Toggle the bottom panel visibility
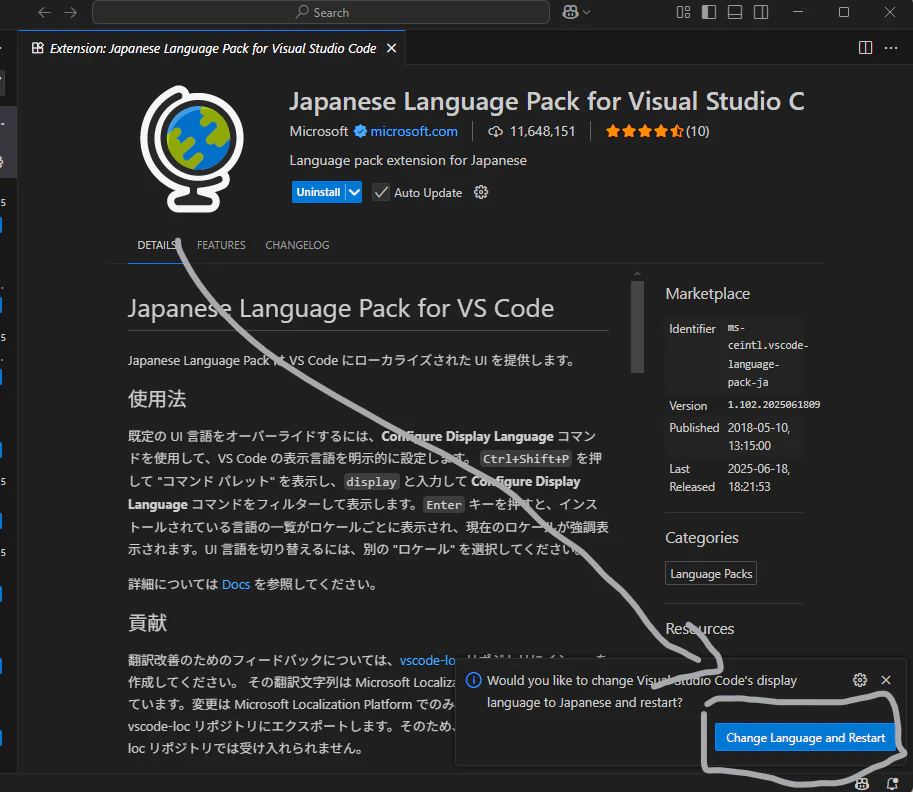913x792 pixels. click(x=735, y=12)
